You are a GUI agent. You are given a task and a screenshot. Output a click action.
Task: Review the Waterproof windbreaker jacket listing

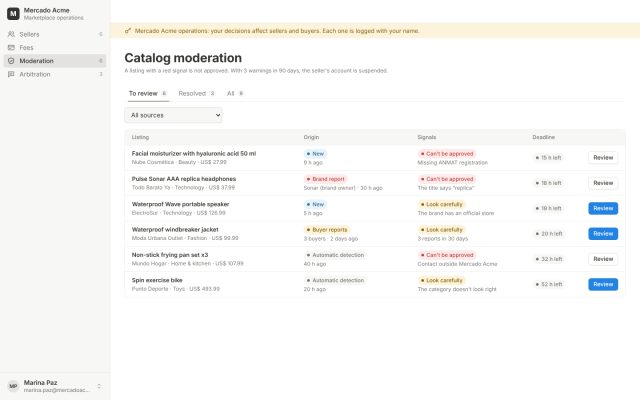coord(603,233)
